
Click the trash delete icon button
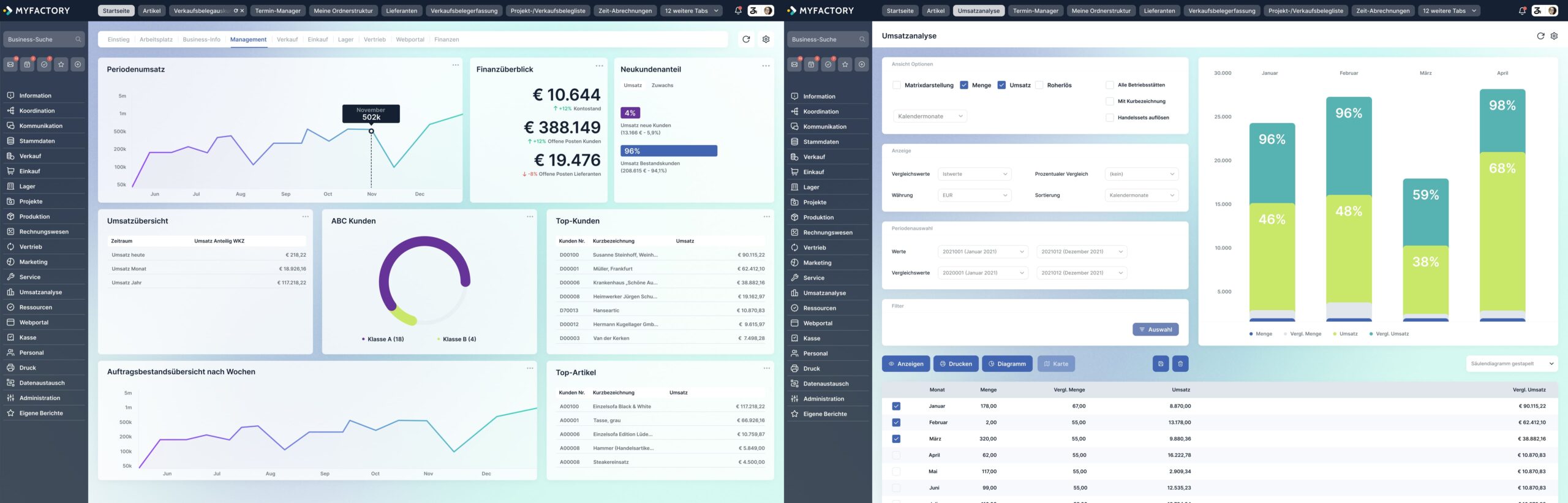[x=1180, y=364]
